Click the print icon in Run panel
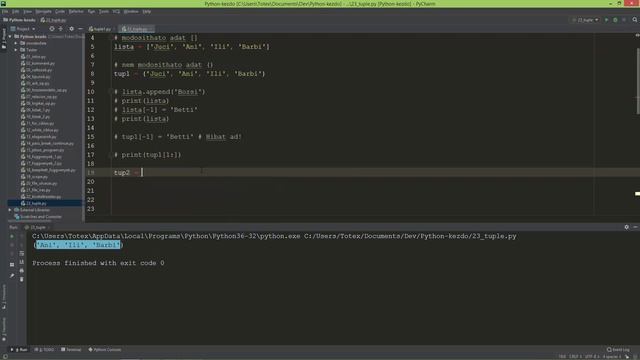Viewport: 640px width, 360px height. (22, 270)
